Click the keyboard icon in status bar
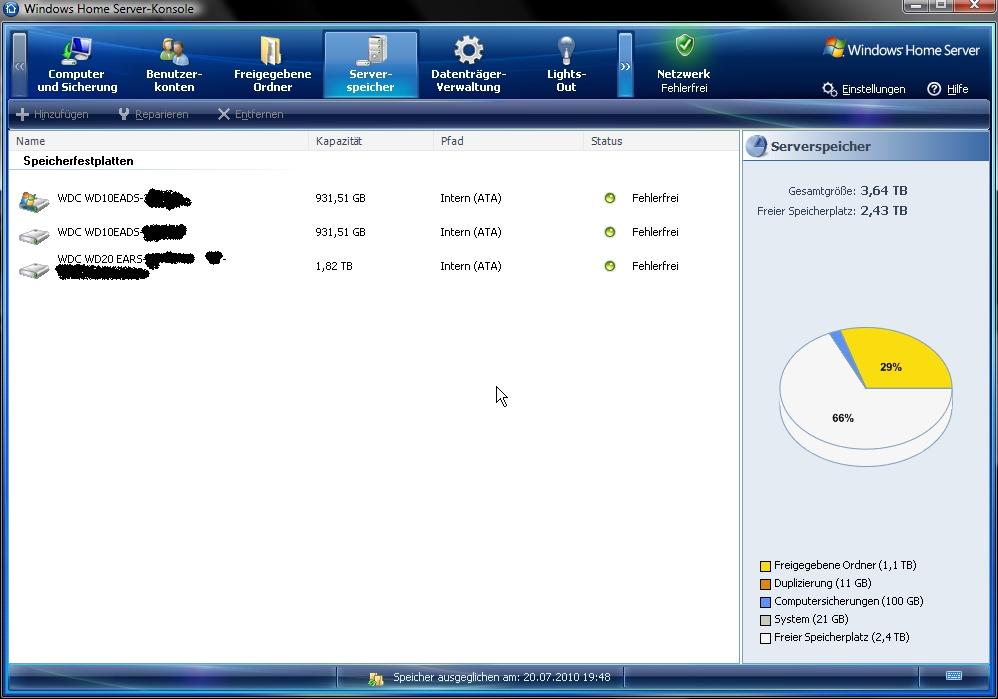This screenshot has height=699, width=998. 953,675
